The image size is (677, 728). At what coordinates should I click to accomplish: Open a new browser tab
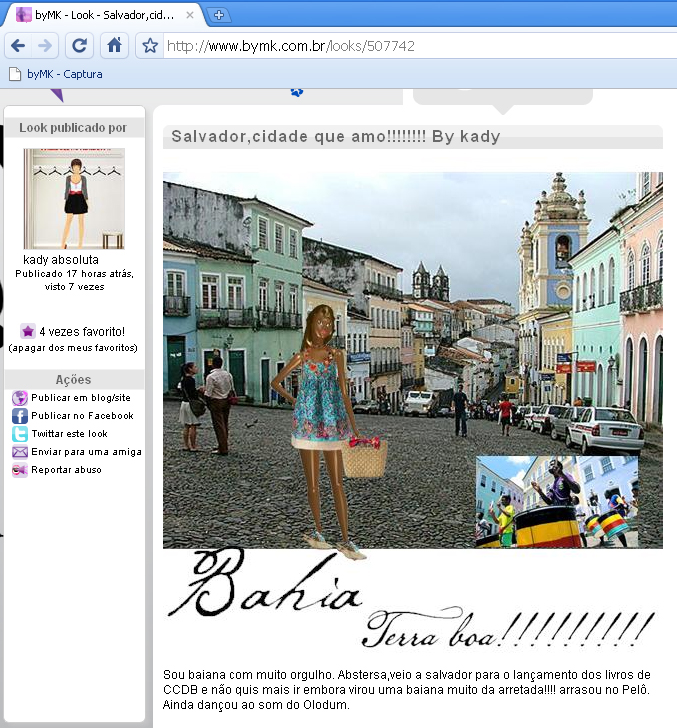point(220,15)
